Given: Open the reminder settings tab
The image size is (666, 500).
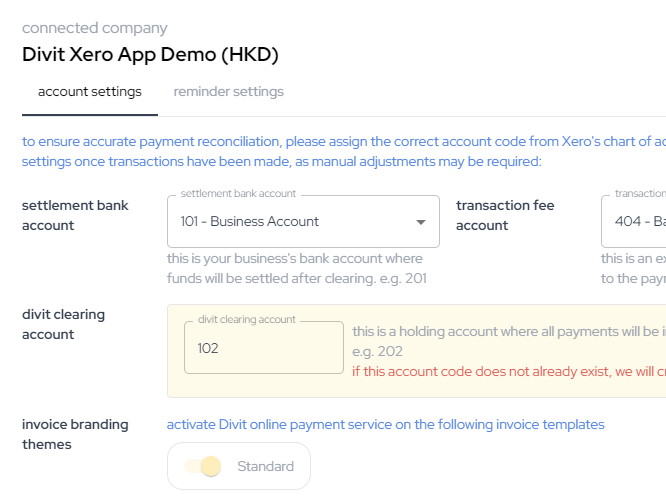Looking at the screenshot, I should tap(229, 92).
